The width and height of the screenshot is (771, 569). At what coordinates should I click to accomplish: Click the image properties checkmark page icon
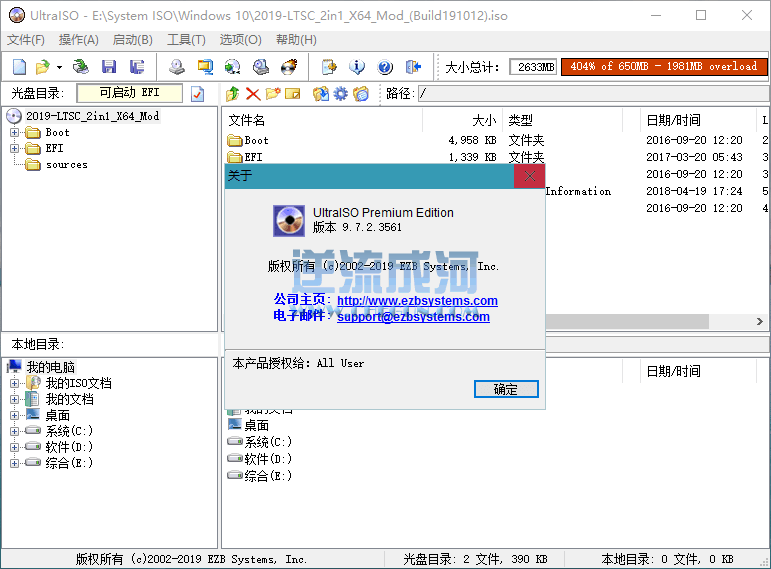[x=198, y=93]
